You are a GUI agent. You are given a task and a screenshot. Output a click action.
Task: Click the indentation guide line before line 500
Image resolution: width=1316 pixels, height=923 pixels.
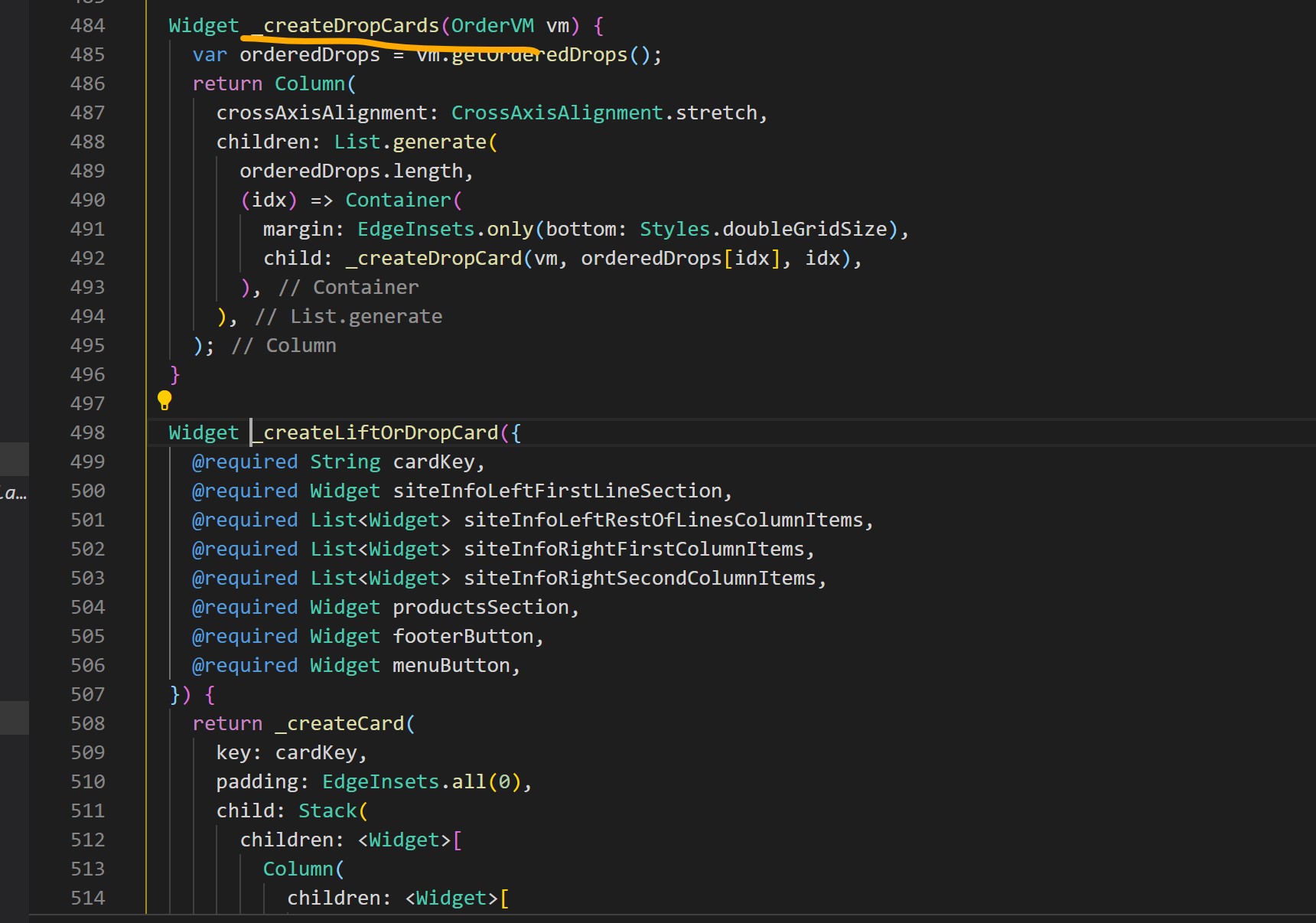point(170,490)
